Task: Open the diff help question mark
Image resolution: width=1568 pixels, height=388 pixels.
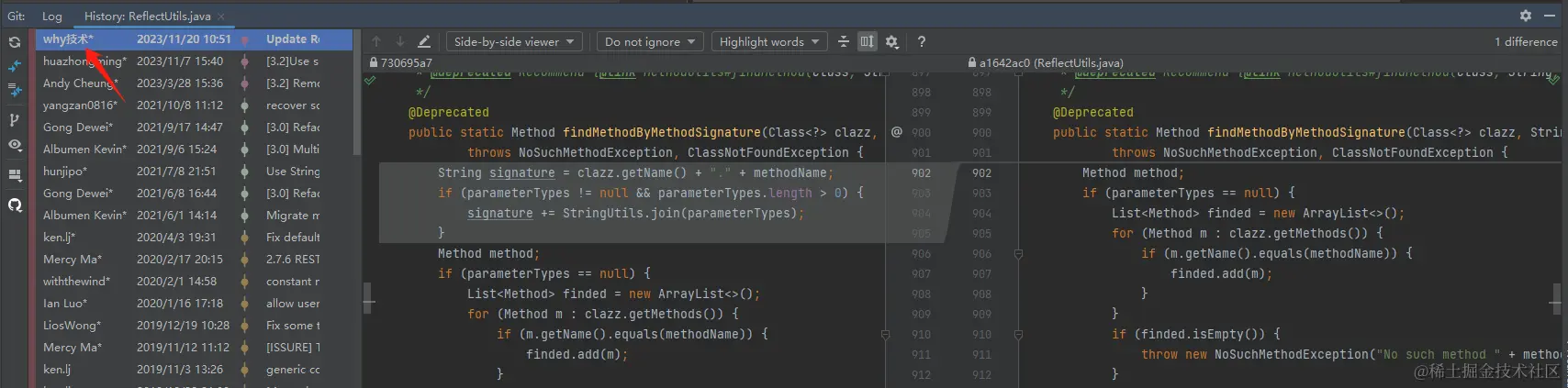Action: coord(921,41)
